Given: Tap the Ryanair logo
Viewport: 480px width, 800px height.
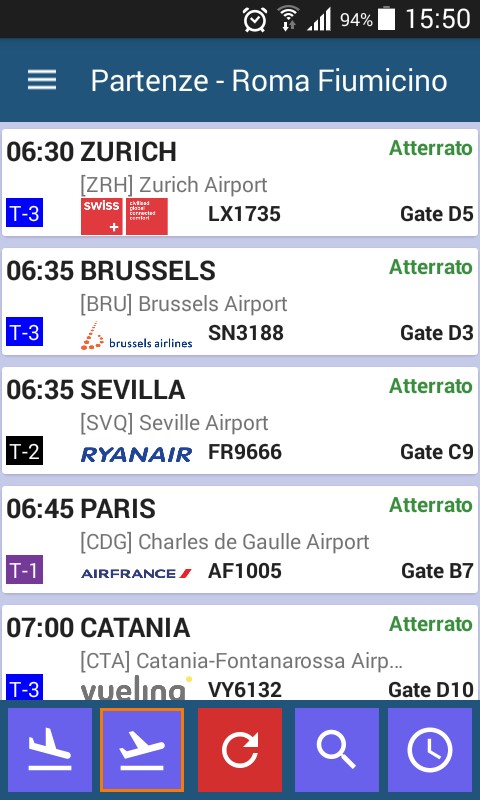Looking at the screenshot, I should click(x=136, y=454).
